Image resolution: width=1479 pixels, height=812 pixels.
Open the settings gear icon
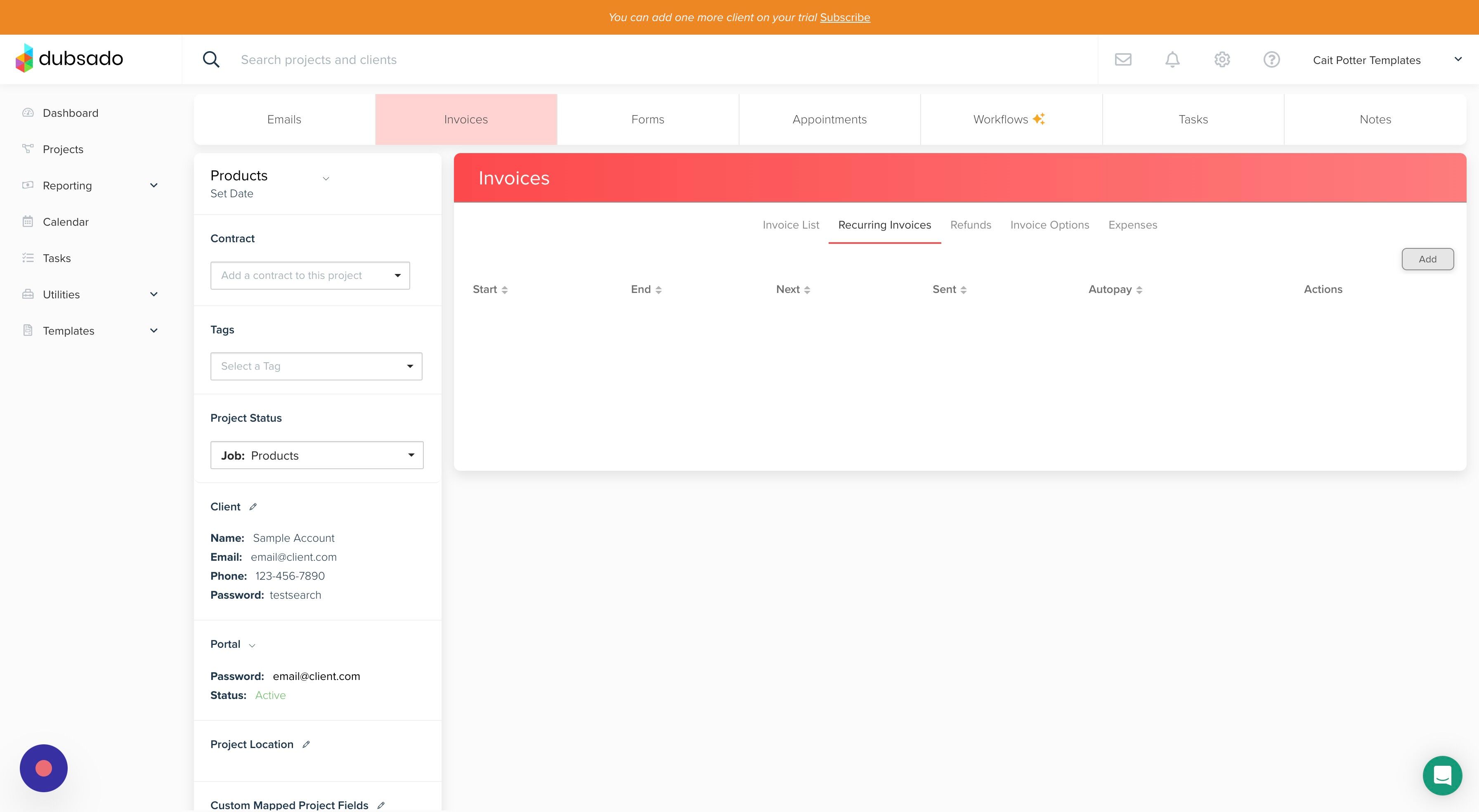pyautogui.click(x=1222, y=59)
